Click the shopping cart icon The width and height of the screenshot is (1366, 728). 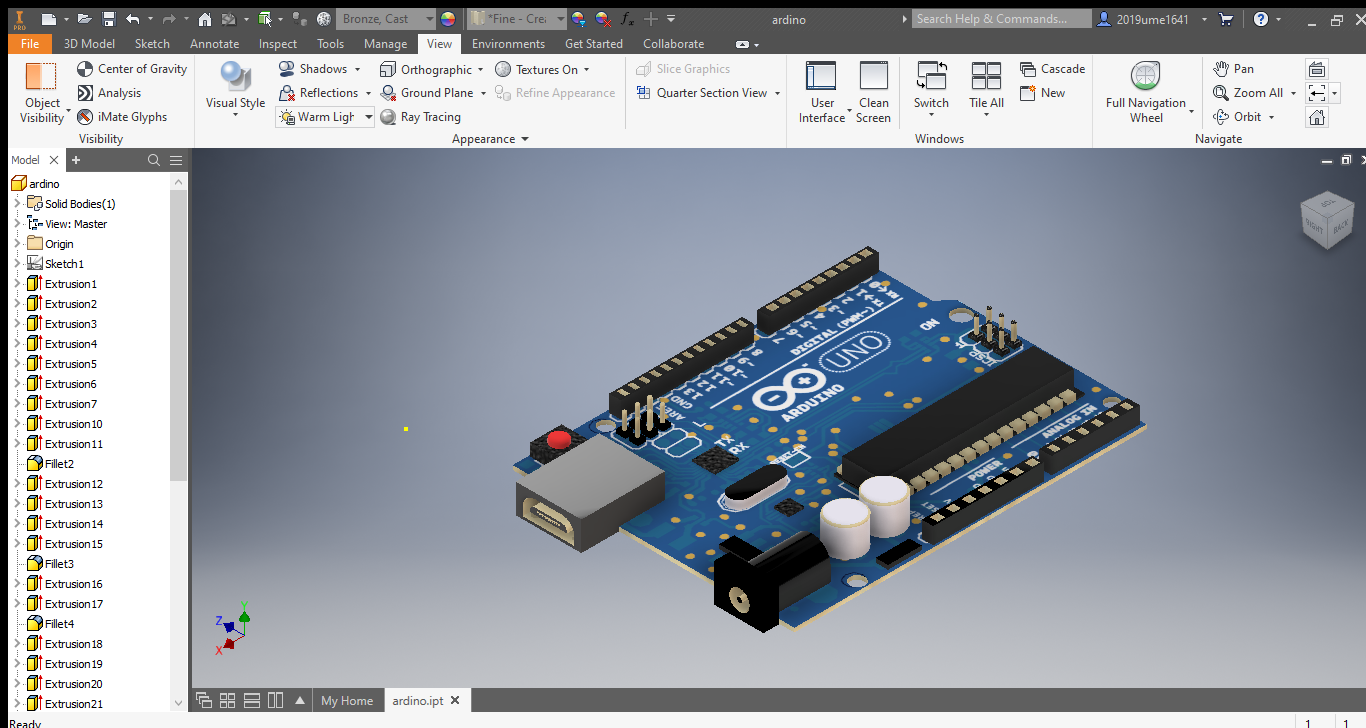coord(1227,19)
